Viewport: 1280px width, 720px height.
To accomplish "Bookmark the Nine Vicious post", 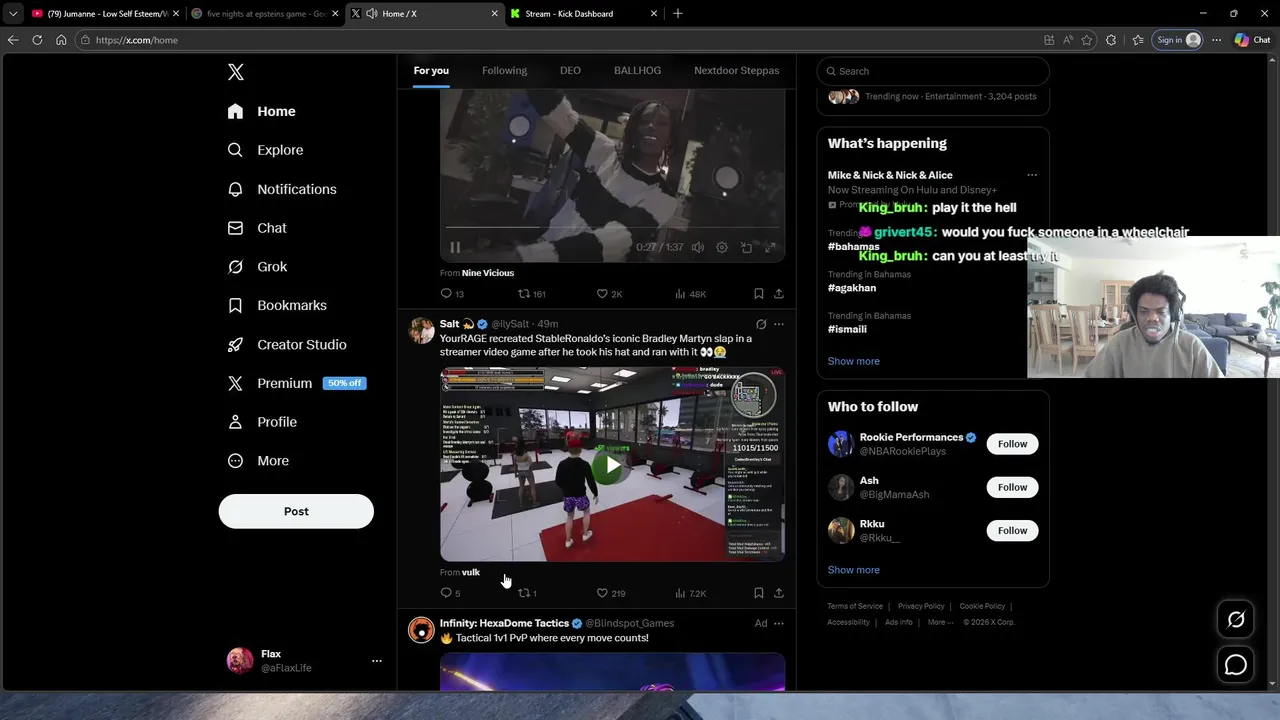I will click(x=758, y=294).
